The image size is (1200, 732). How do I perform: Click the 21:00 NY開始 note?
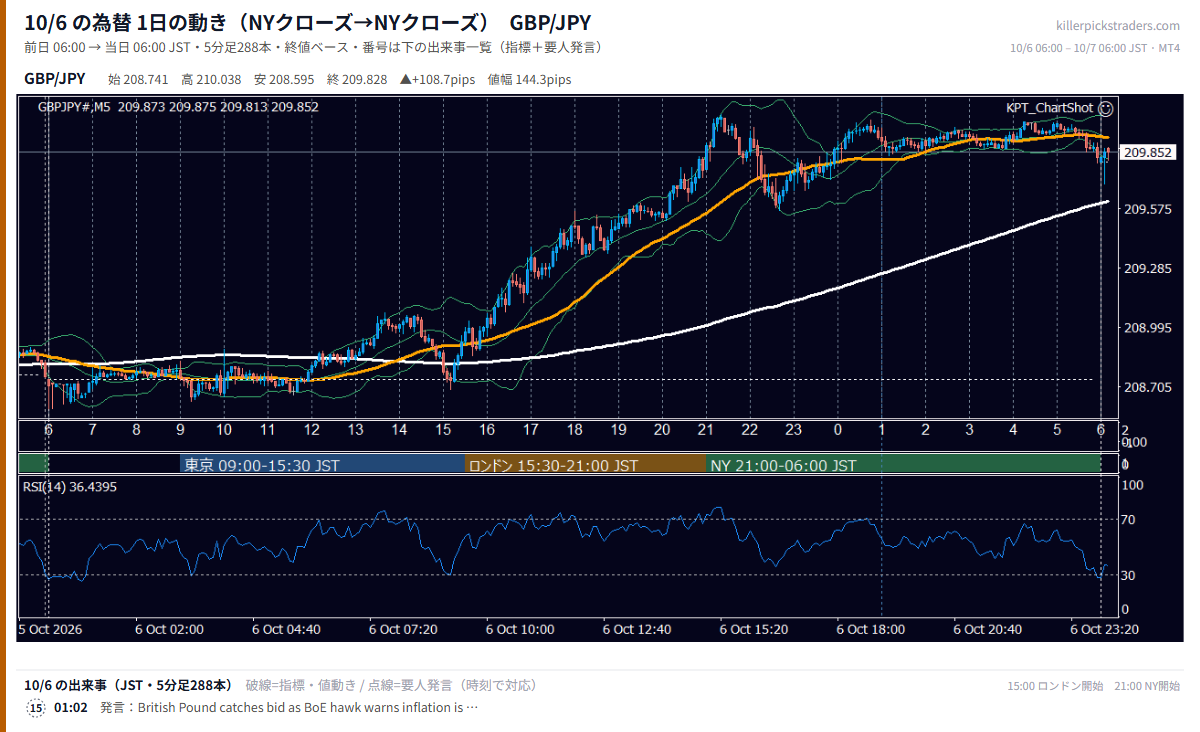tap(1147, 686)
